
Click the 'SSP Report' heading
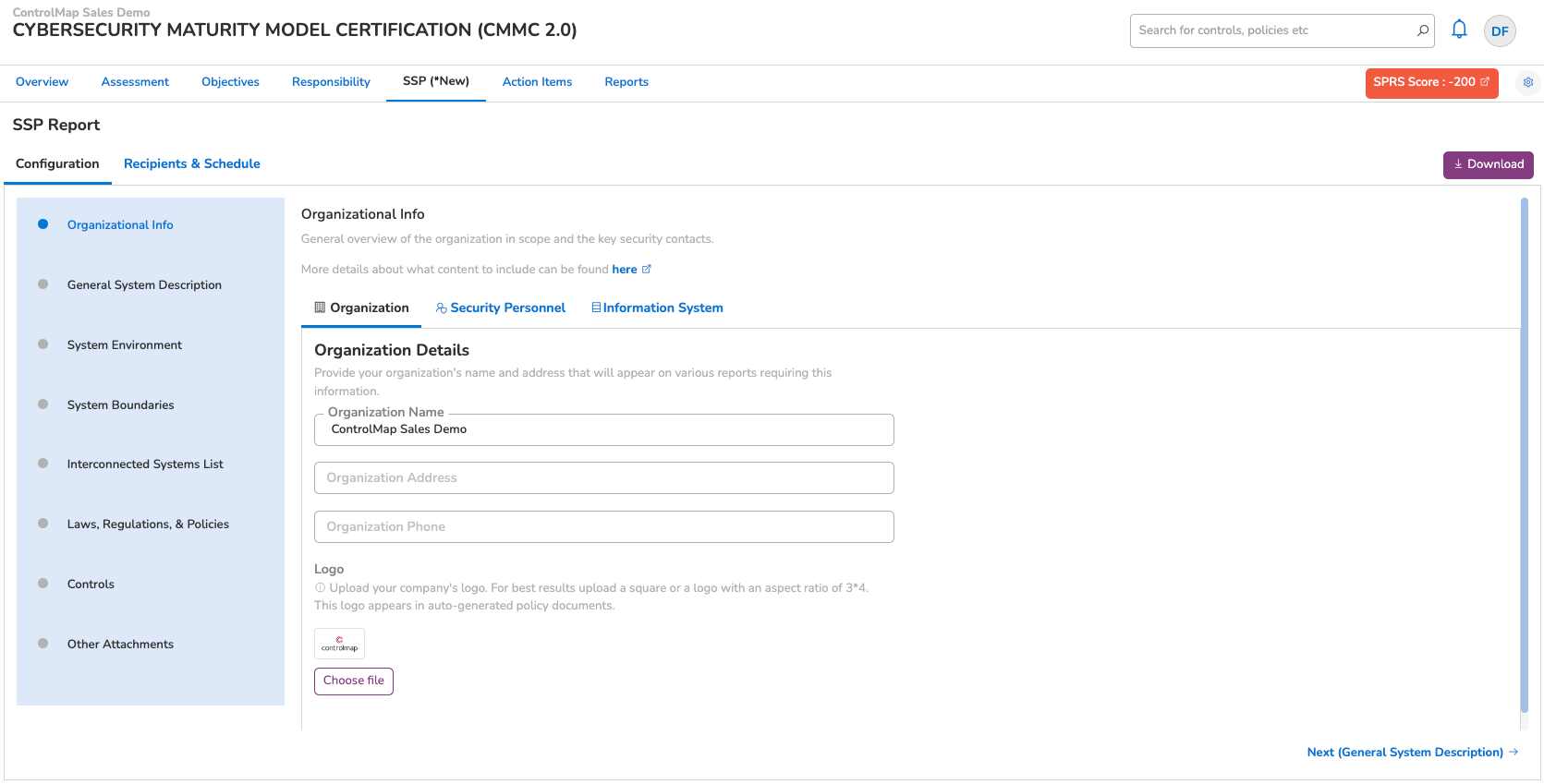(56, 125)
